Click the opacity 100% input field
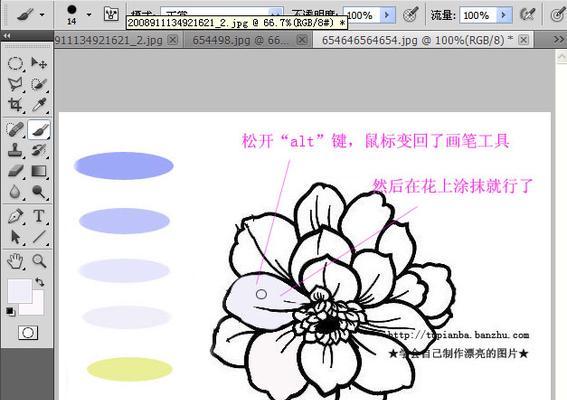567x400 pixels. (x=362, y=15)
